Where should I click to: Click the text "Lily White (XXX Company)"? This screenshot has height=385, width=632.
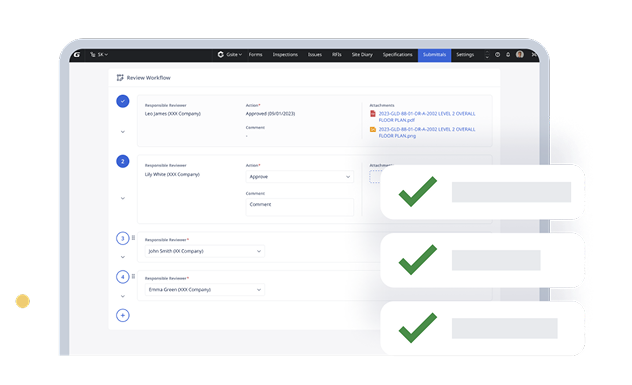[172, 174]
